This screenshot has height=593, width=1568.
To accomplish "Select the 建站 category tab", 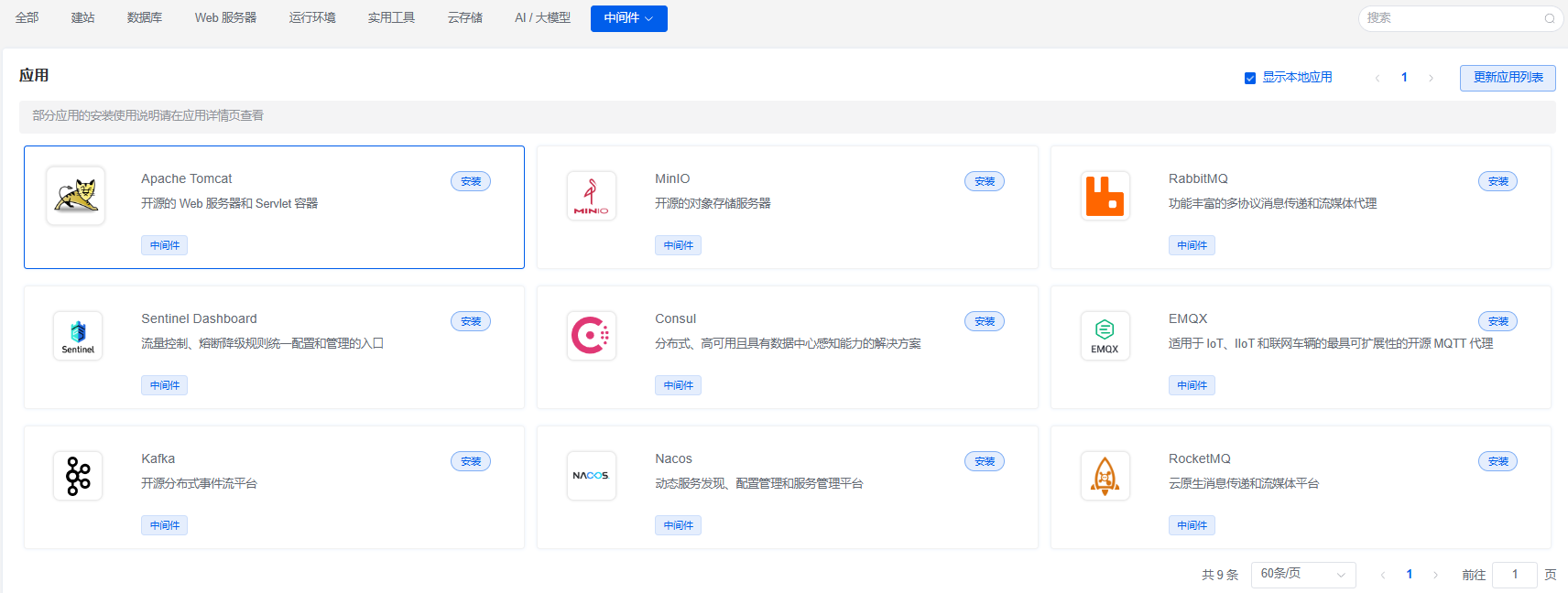I will pos(82,17).
